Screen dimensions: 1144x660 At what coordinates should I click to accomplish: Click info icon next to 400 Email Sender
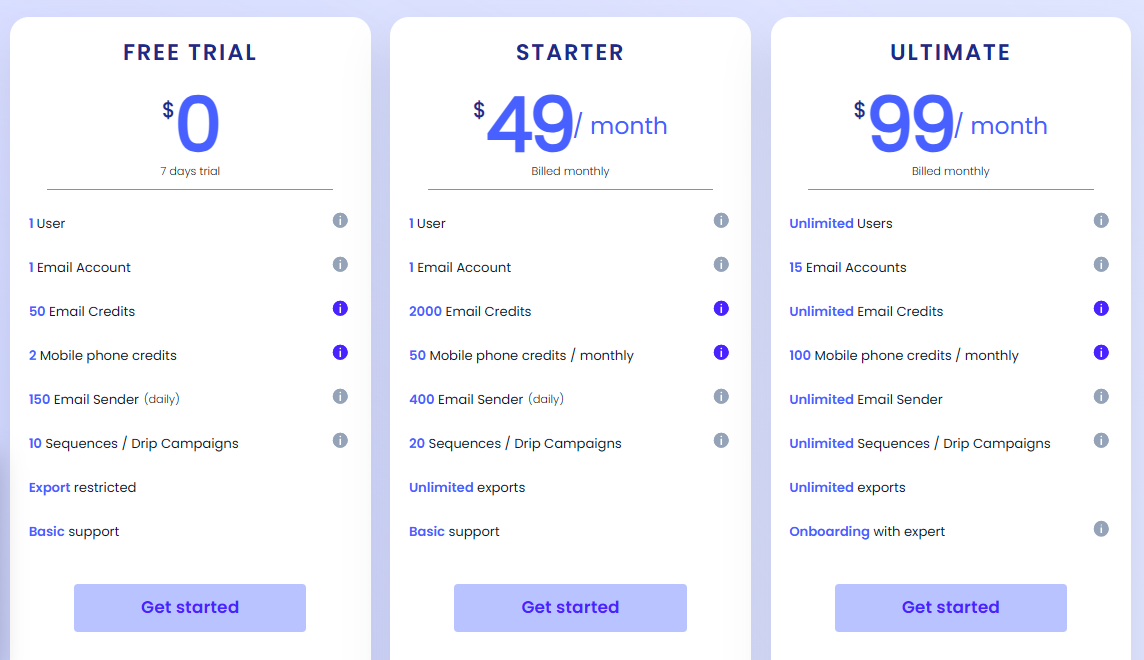point(721,396)
